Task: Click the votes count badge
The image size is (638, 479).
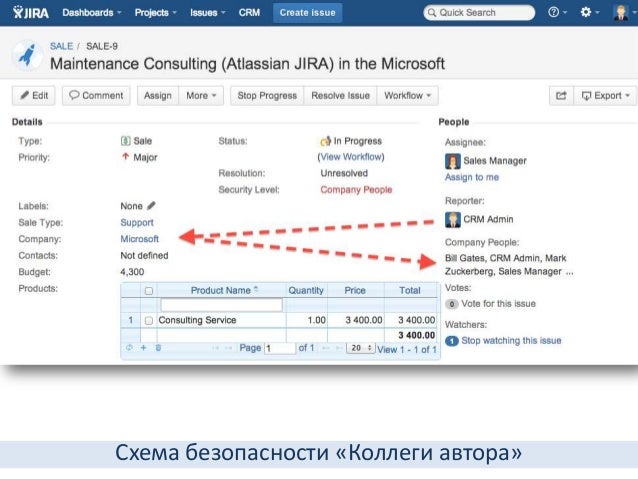Action: (452, 304)
